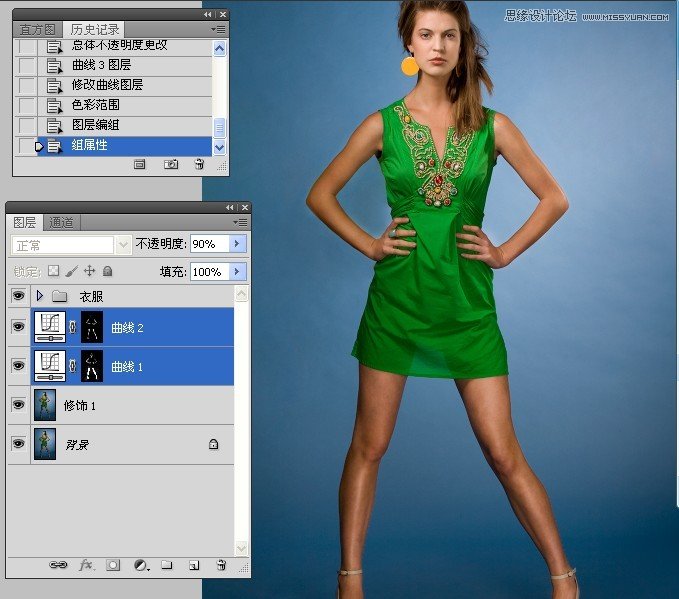Hide the 曲线 2 layer

(x=18, y=326)
